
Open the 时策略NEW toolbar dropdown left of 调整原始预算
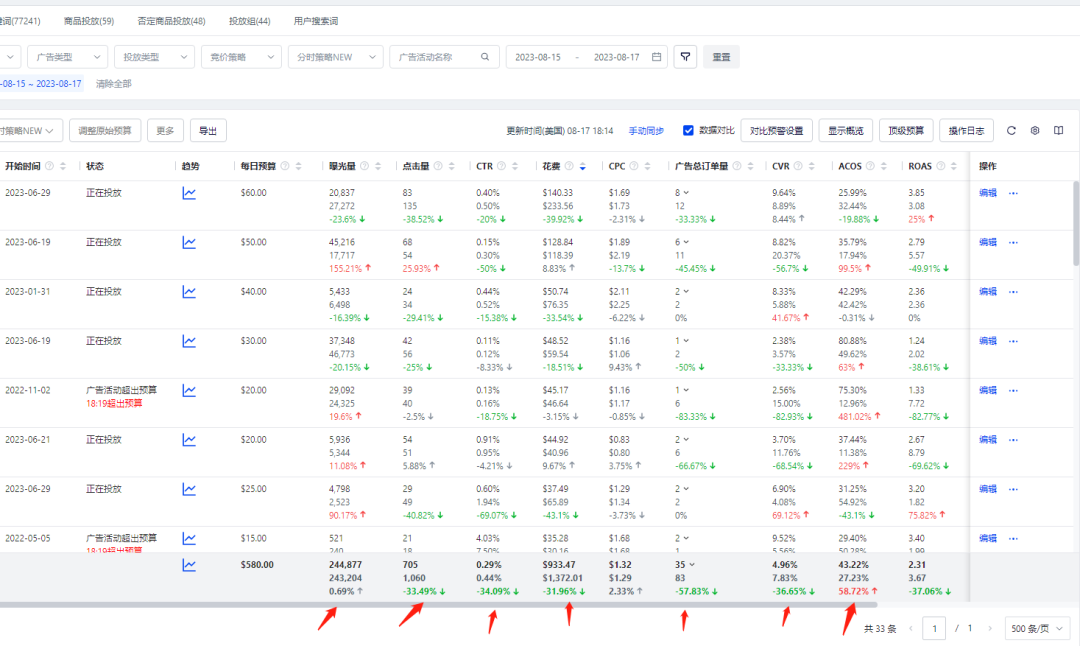[x=31, y=130]
